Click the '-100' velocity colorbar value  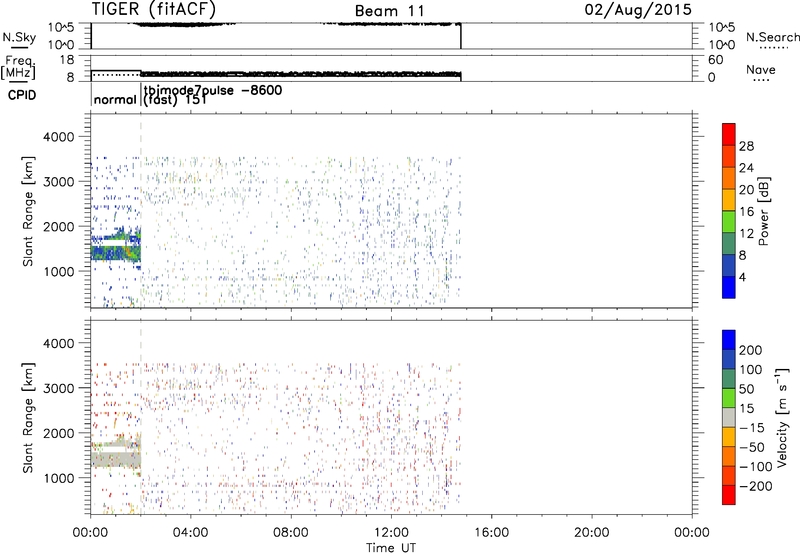pos(756,467)
